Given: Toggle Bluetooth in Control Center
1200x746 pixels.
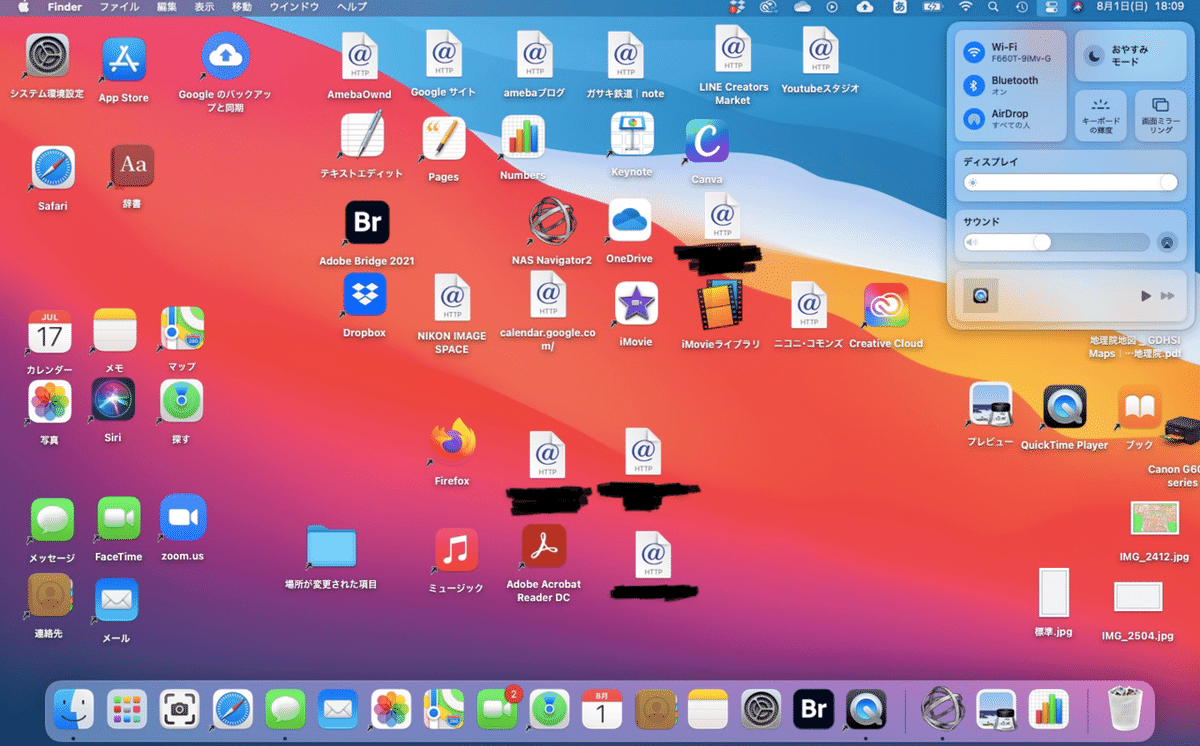Looking at the screenshot, I should click(973, 85).
